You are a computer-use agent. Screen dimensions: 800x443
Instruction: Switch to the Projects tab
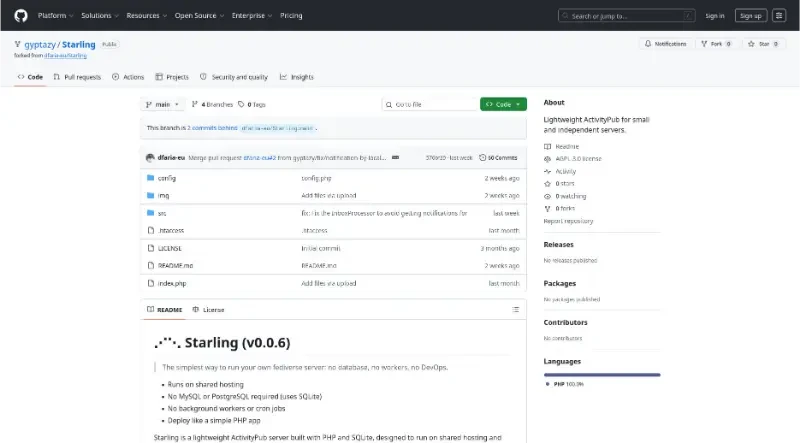point(172,77)
